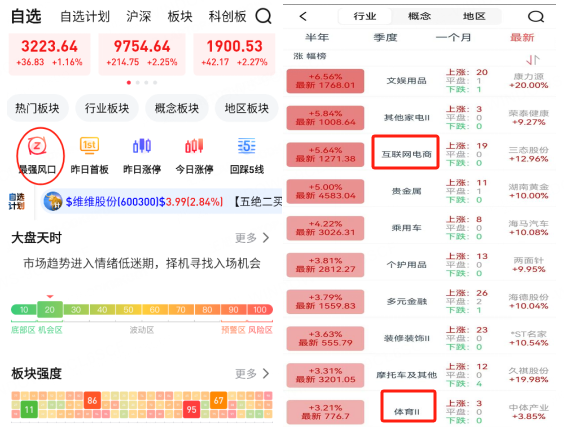Switch segmented control to 概念
Screen dimensions: 564x427
click(x=419, y=16)
